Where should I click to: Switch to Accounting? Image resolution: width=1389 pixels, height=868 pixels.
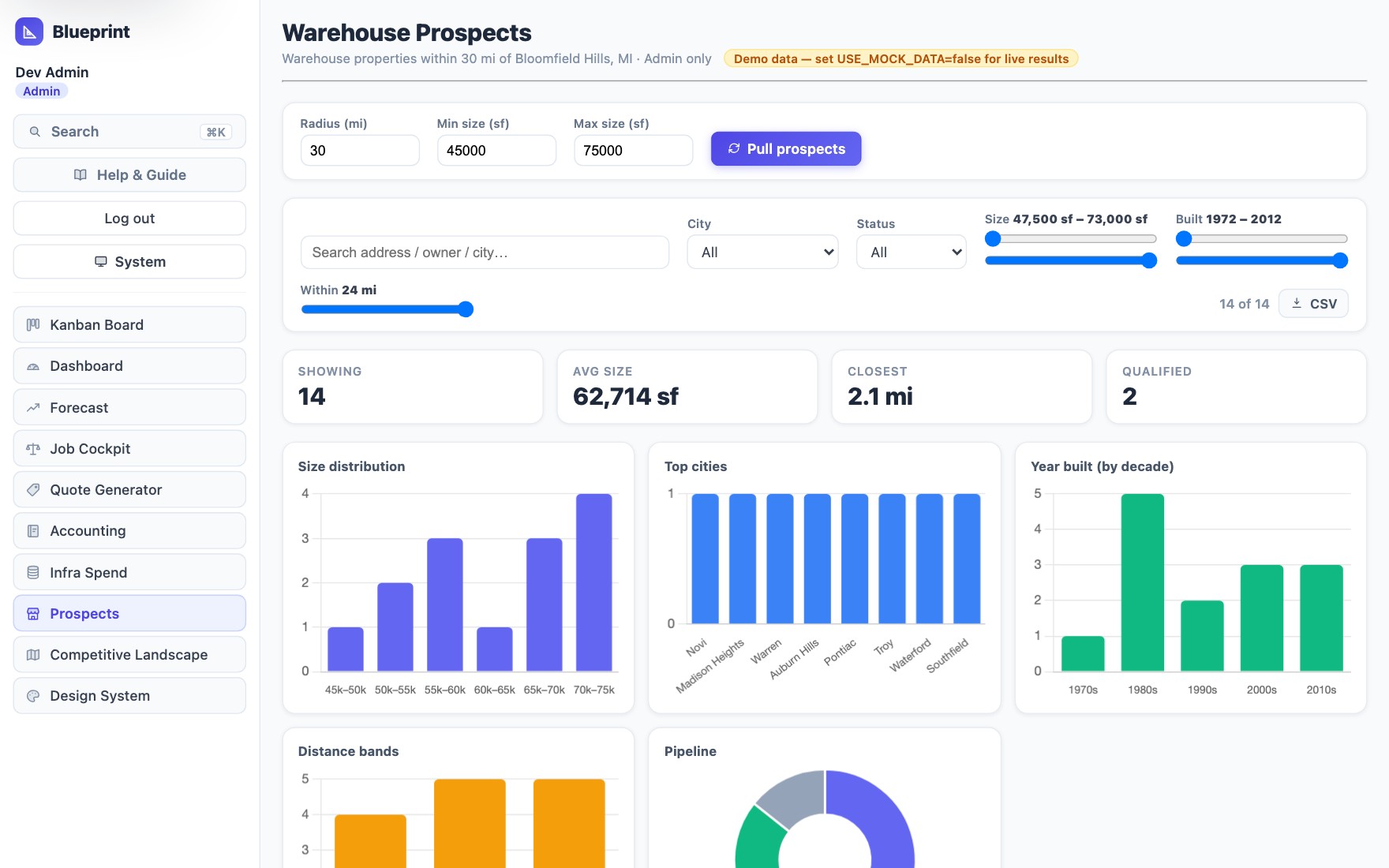point(129,531)
